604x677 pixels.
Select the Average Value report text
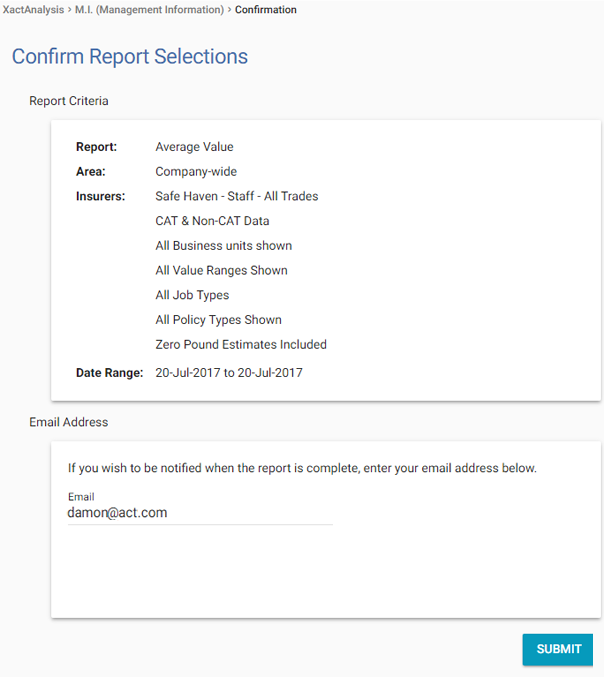(x=194, y=147)
